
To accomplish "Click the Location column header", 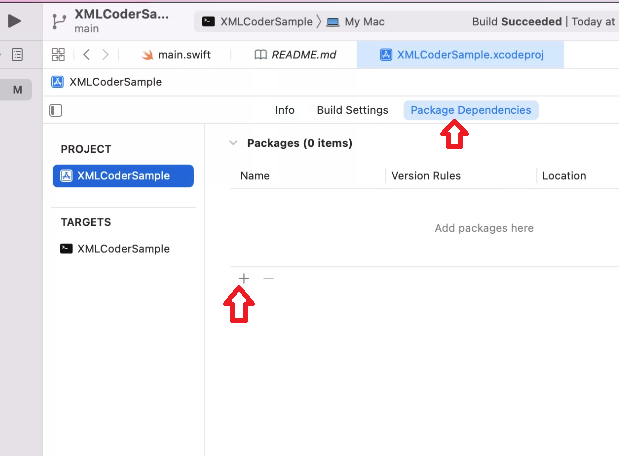I will pyautogui.click(x=564, y=176).
